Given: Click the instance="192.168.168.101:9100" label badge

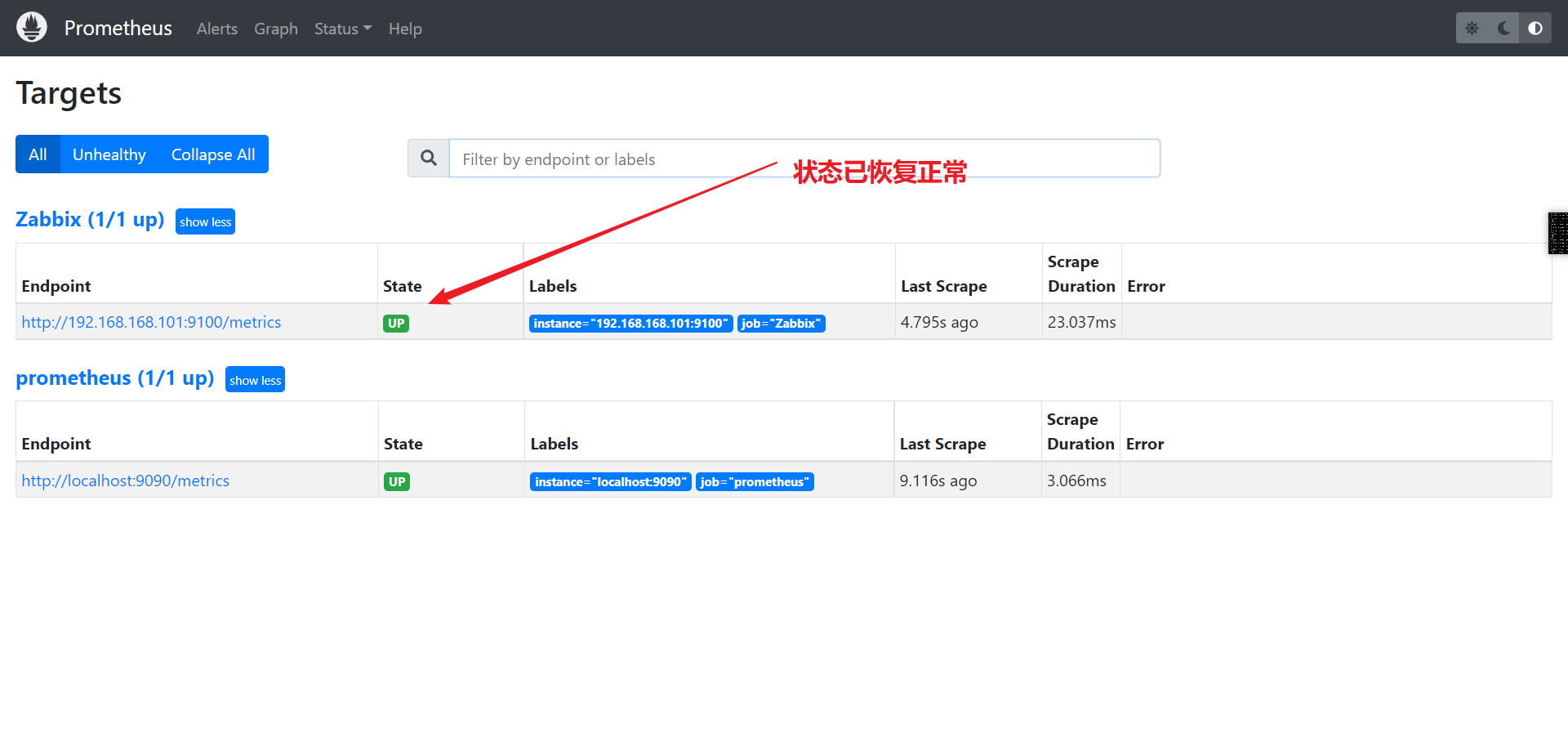Looking at the screenshot, I should (x=630, y=324).
